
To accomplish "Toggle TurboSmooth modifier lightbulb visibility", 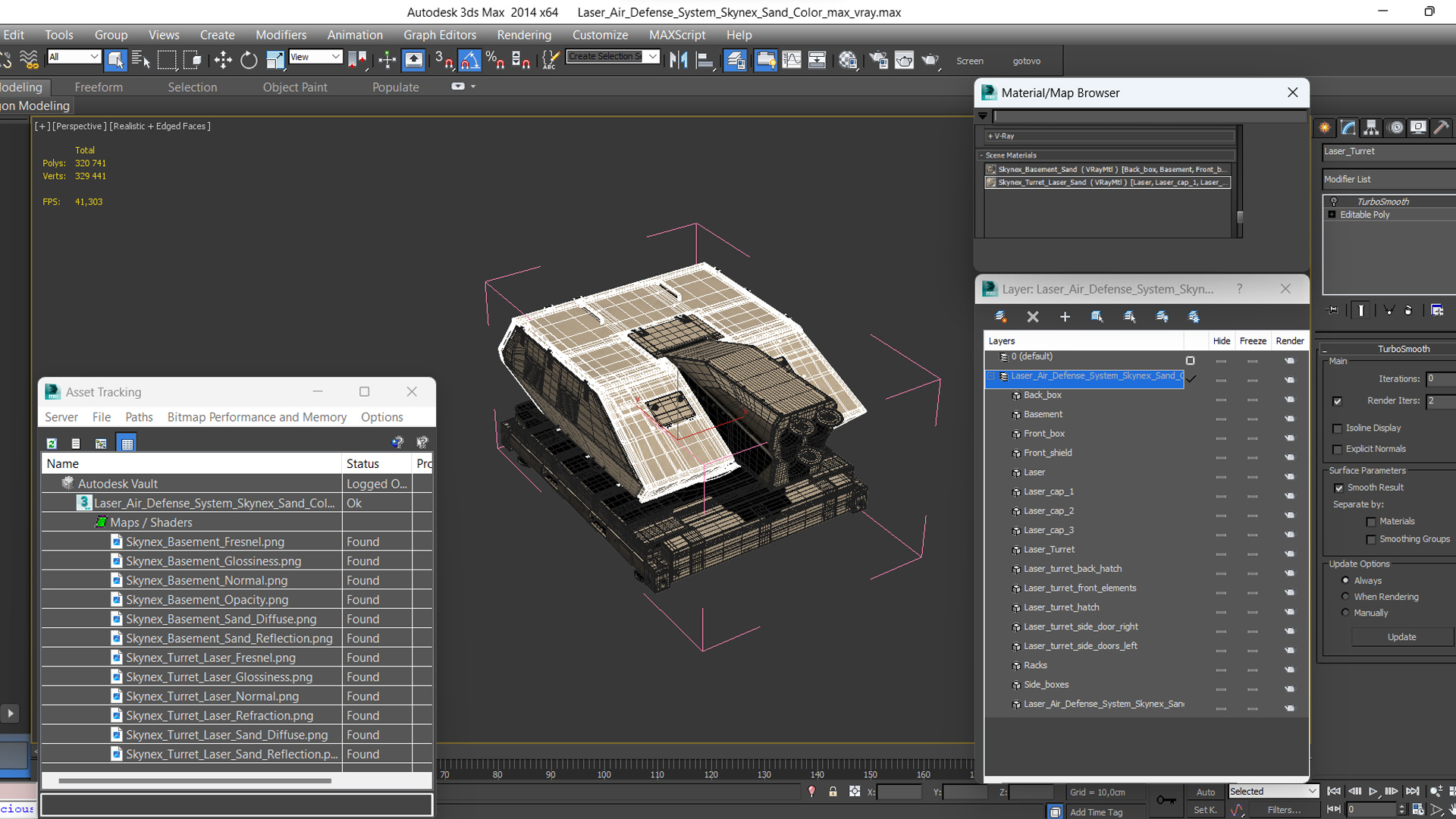I will [1334, 202].
